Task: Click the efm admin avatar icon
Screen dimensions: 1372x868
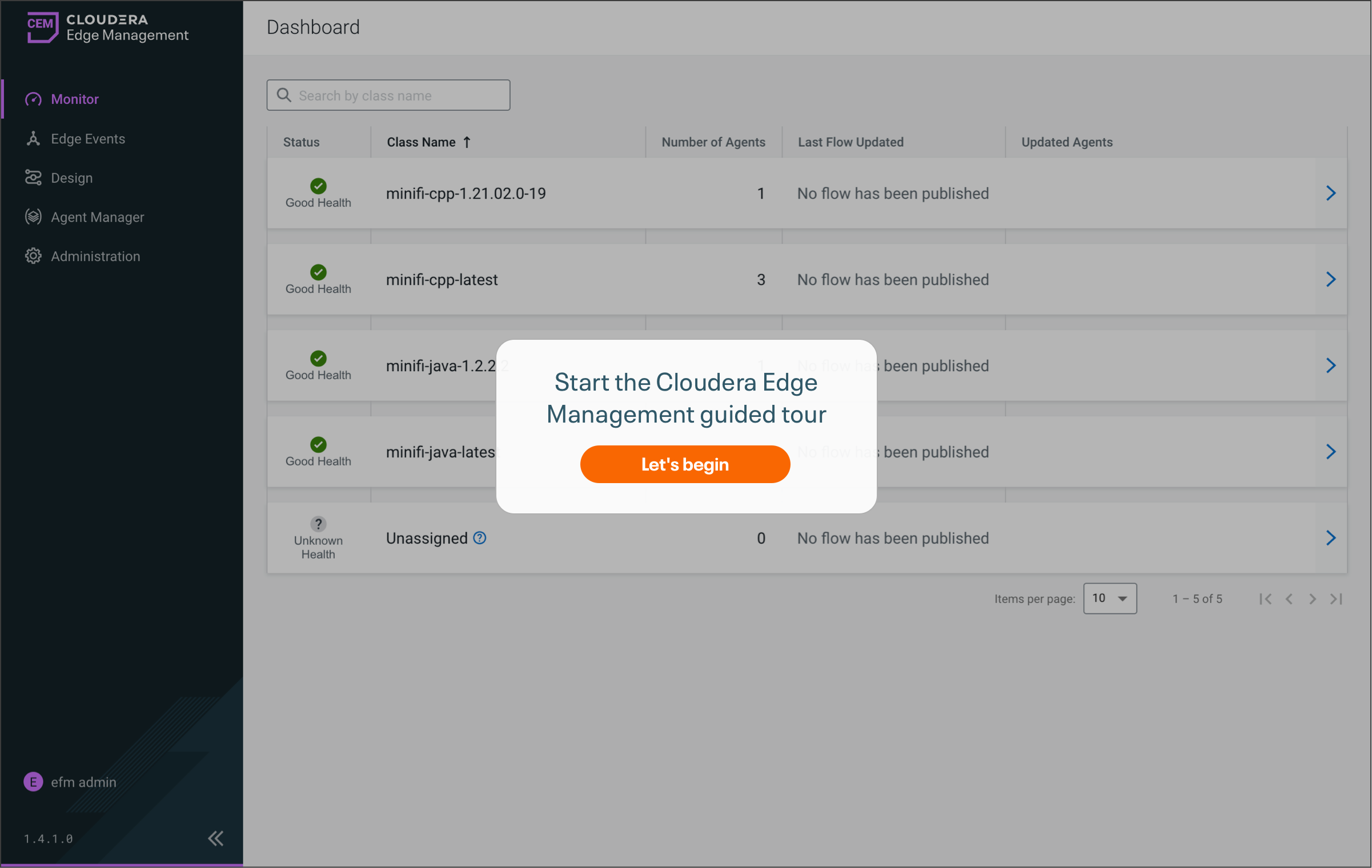Action: [33, 782]
